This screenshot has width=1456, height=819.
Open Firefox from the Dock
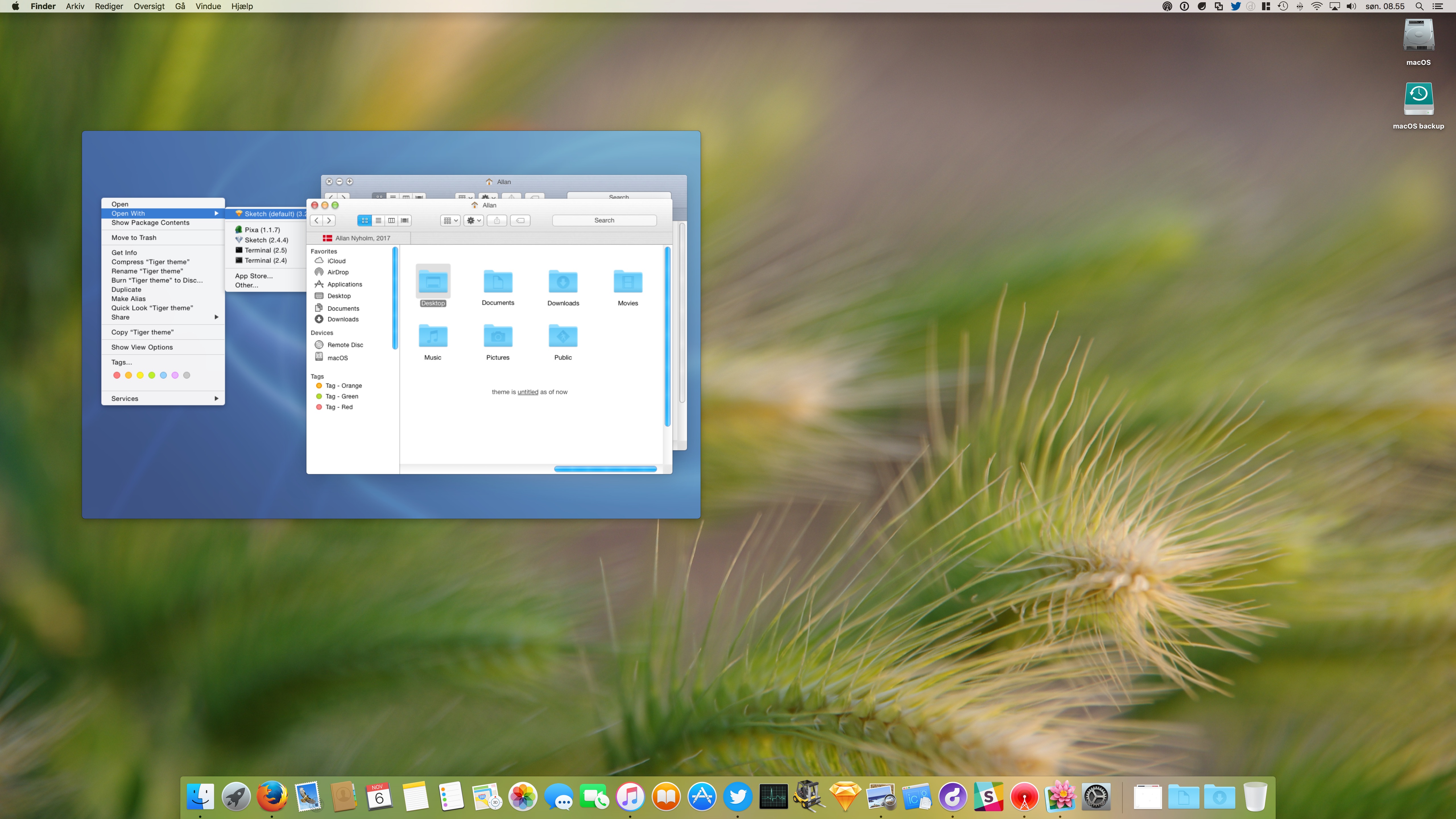[x=272, y=796]
